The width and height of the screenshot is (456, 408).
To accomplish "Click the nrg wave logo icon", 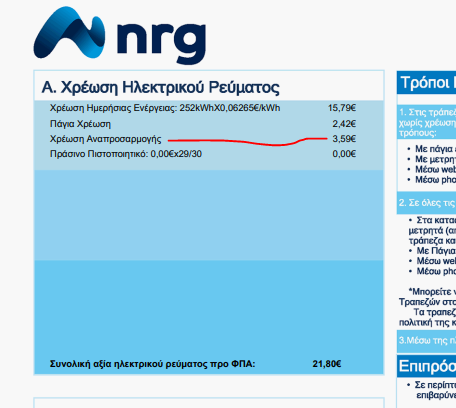I will [x=69, y=32].
